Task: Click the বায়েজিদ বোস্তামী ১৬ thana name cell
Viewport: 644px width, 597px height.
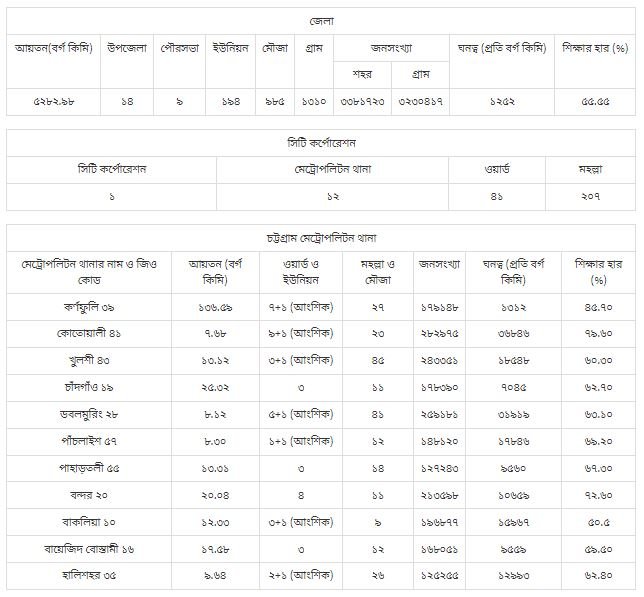Action: tap(94, 548)
